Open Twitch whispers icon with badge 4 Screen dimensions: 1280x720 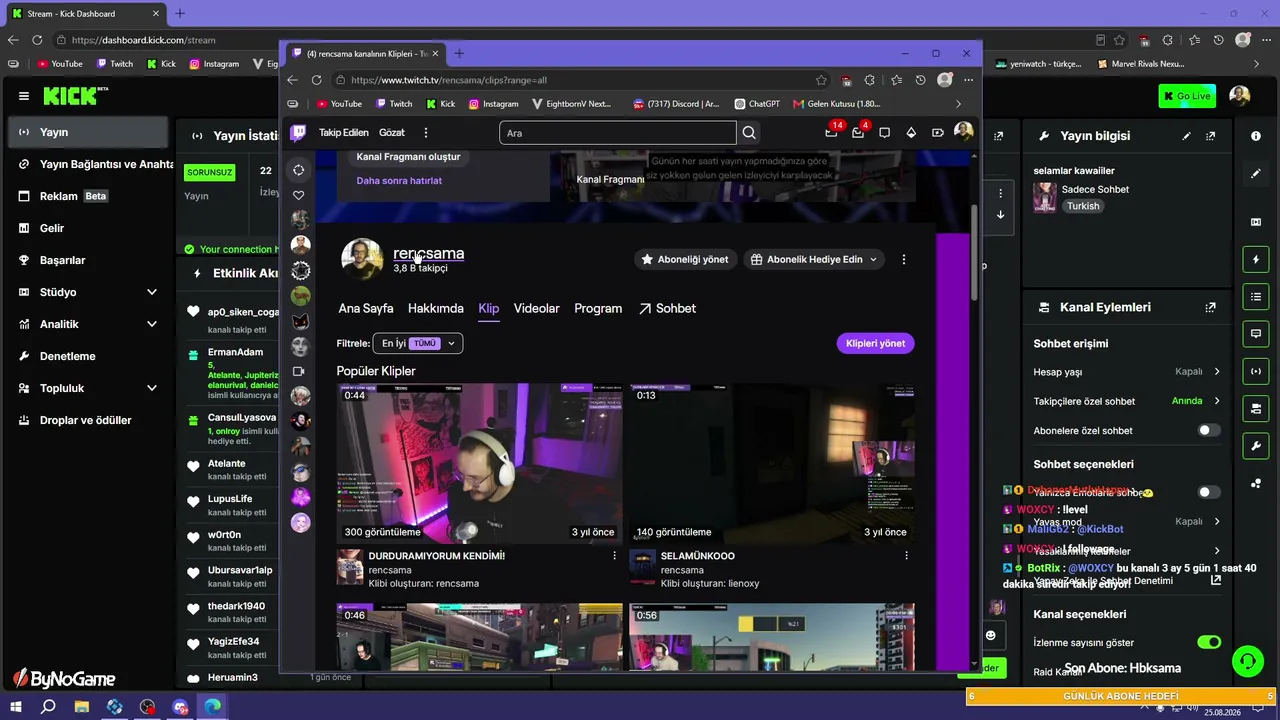858,132
